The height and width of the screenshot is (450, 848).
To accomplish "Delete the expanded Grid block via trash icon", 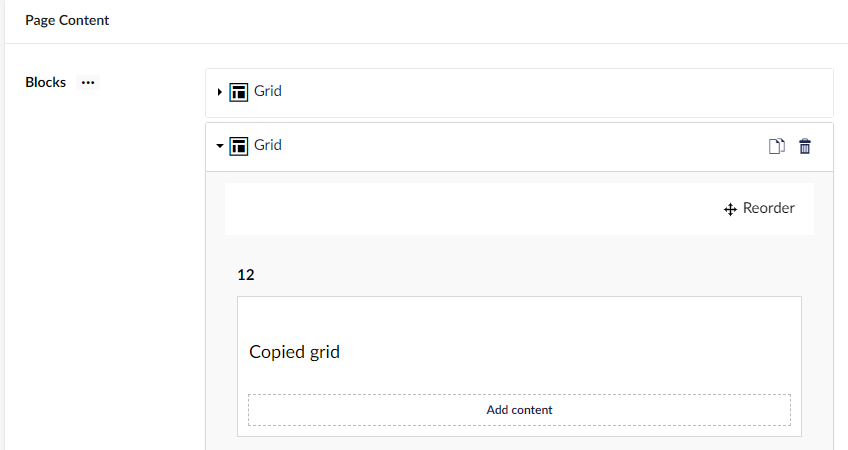I will tap(805, 147).
